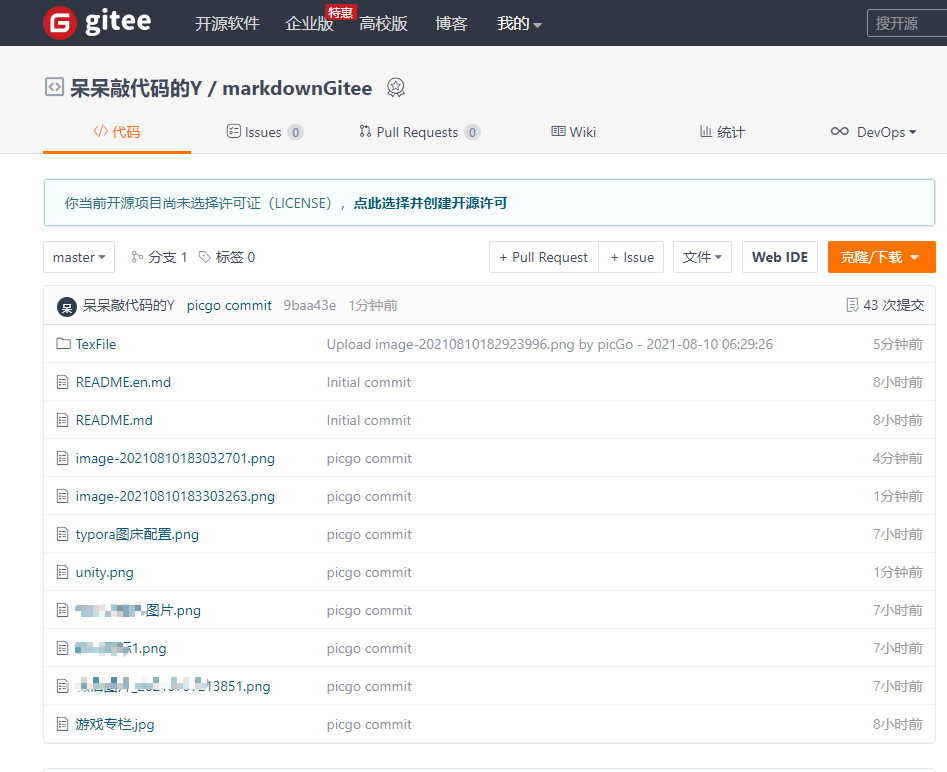Click the tag icon beside 标签 0
This screenshot has width=947, height=772.
[205, 257]
